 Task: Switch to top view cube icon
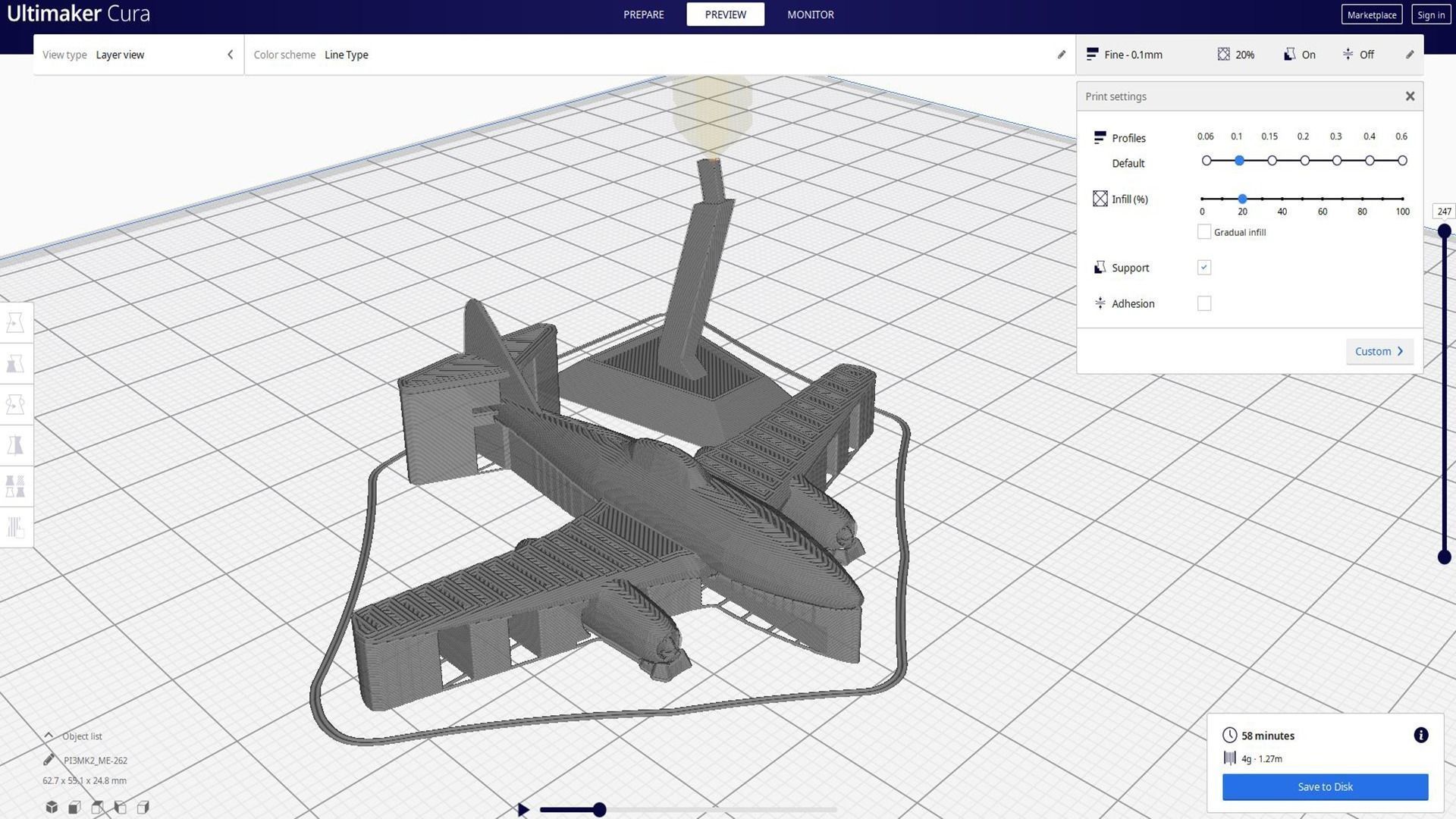(97, 807)
